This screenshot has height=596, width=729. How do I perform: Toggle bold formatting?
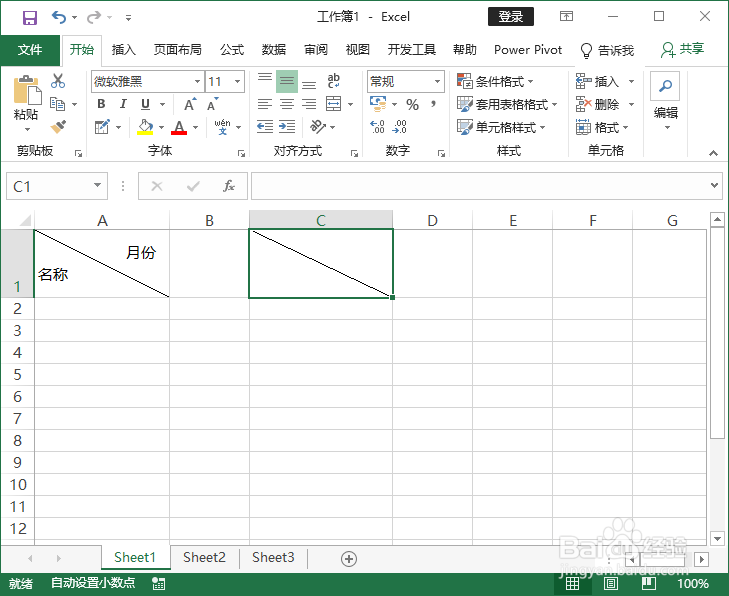[x=101, y=104]
